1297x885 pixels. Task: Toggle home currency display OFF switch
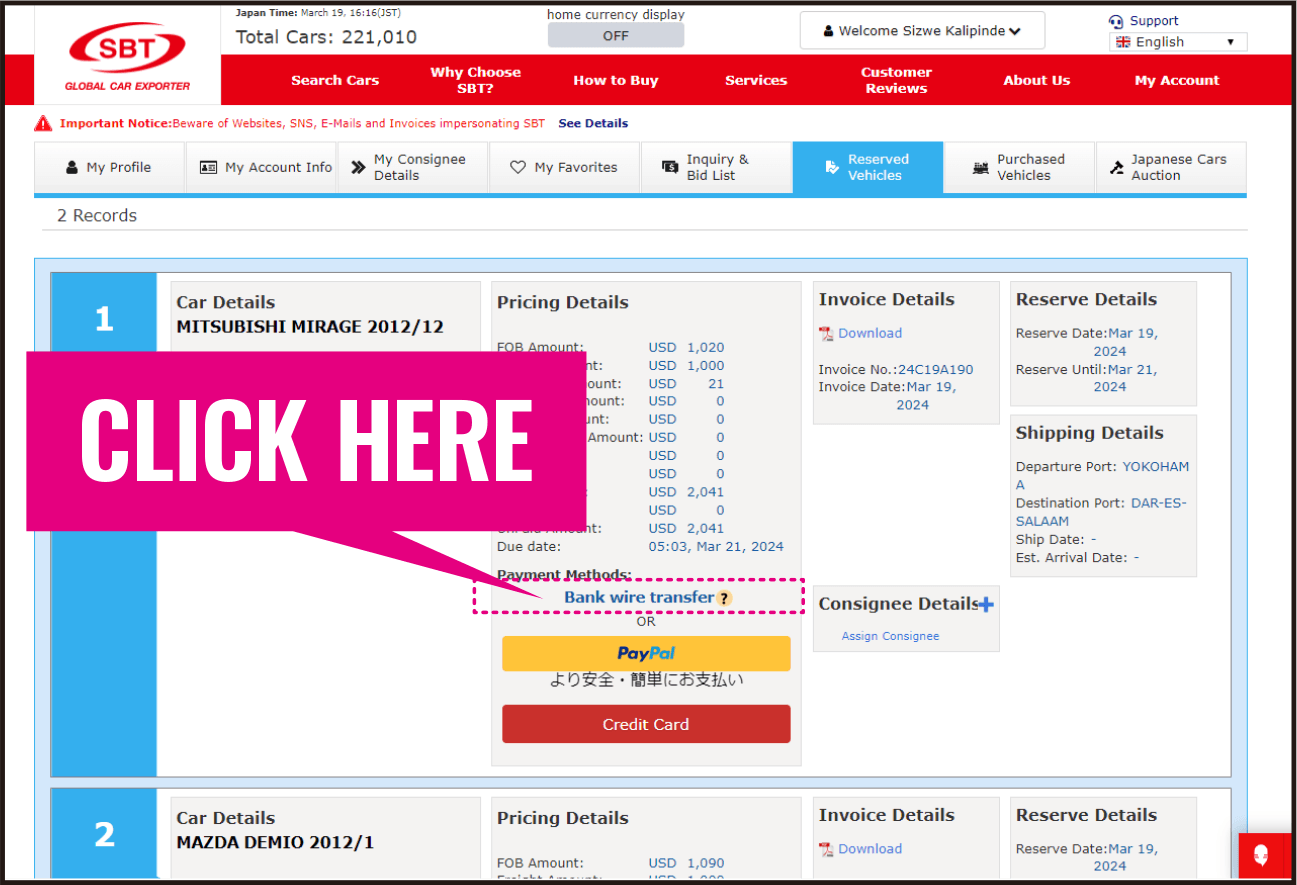pos(616,35)
